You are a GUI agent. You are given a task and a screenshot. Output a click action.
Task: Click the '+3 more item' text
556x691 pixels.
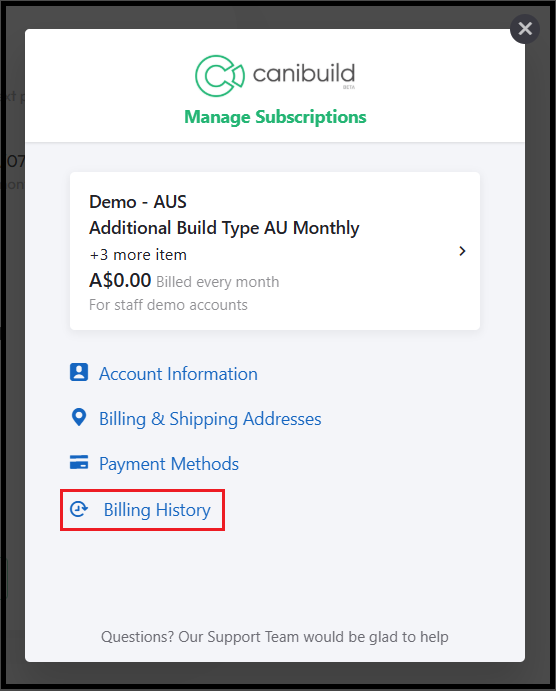[138, 255]
